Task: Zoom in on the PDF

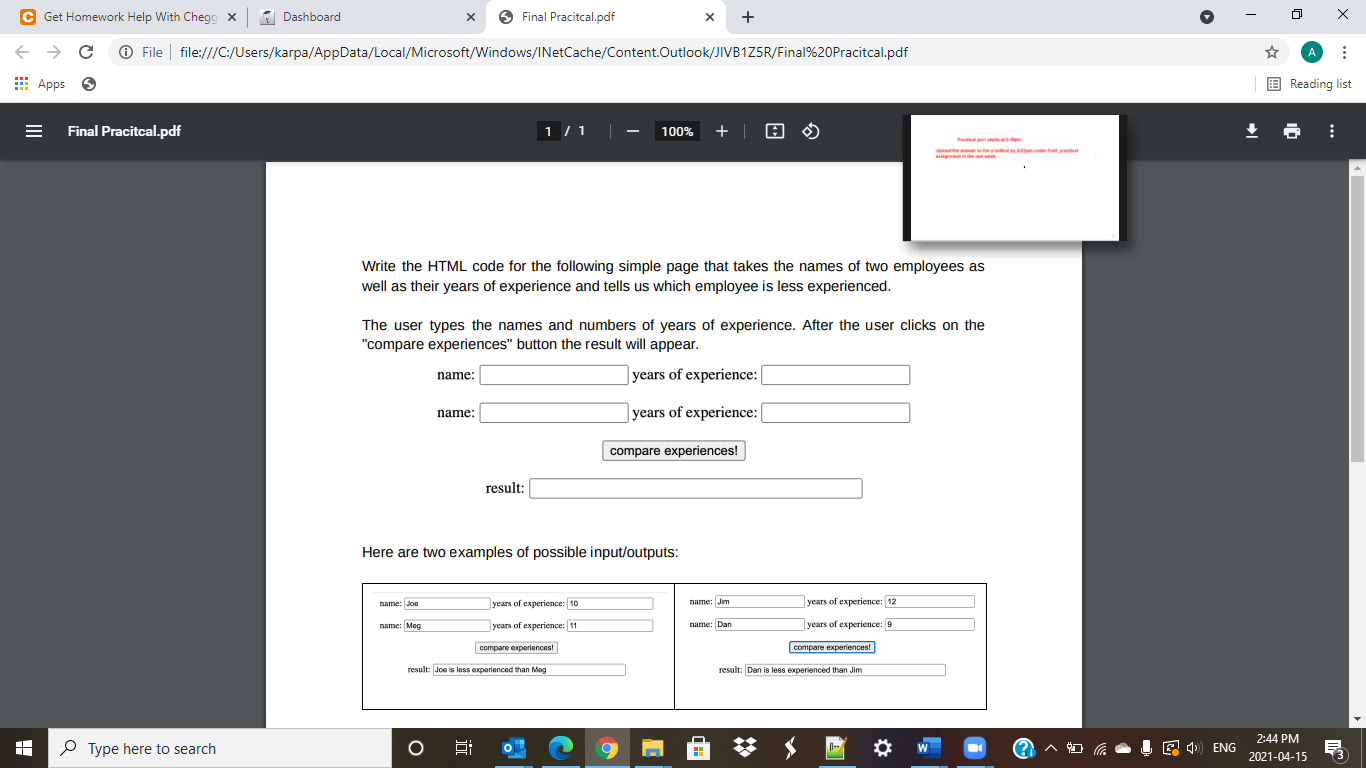Action: click(722, 131)
